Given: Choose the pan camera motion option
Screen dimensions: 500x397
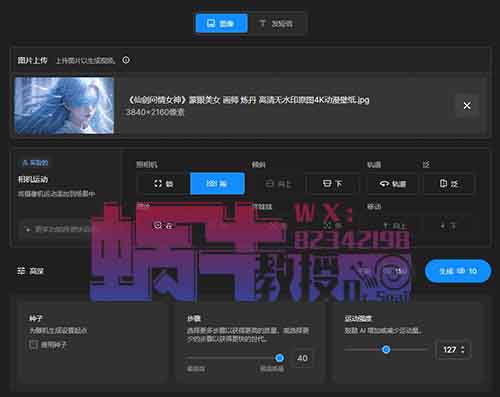Looking at the screenshot, I should pos(449,184).
